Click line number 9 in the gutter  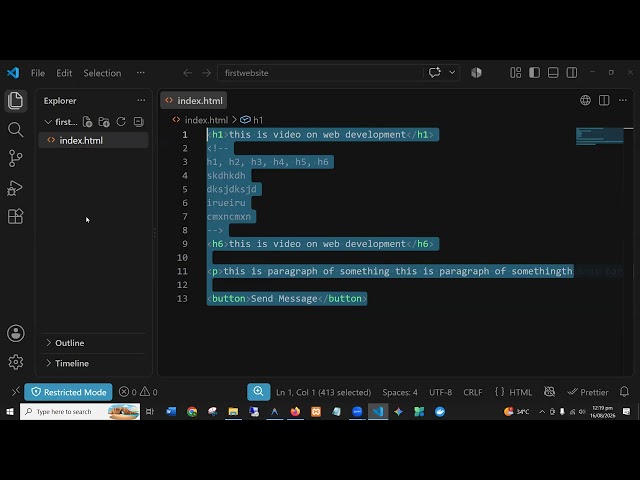(x=185, y=244)
